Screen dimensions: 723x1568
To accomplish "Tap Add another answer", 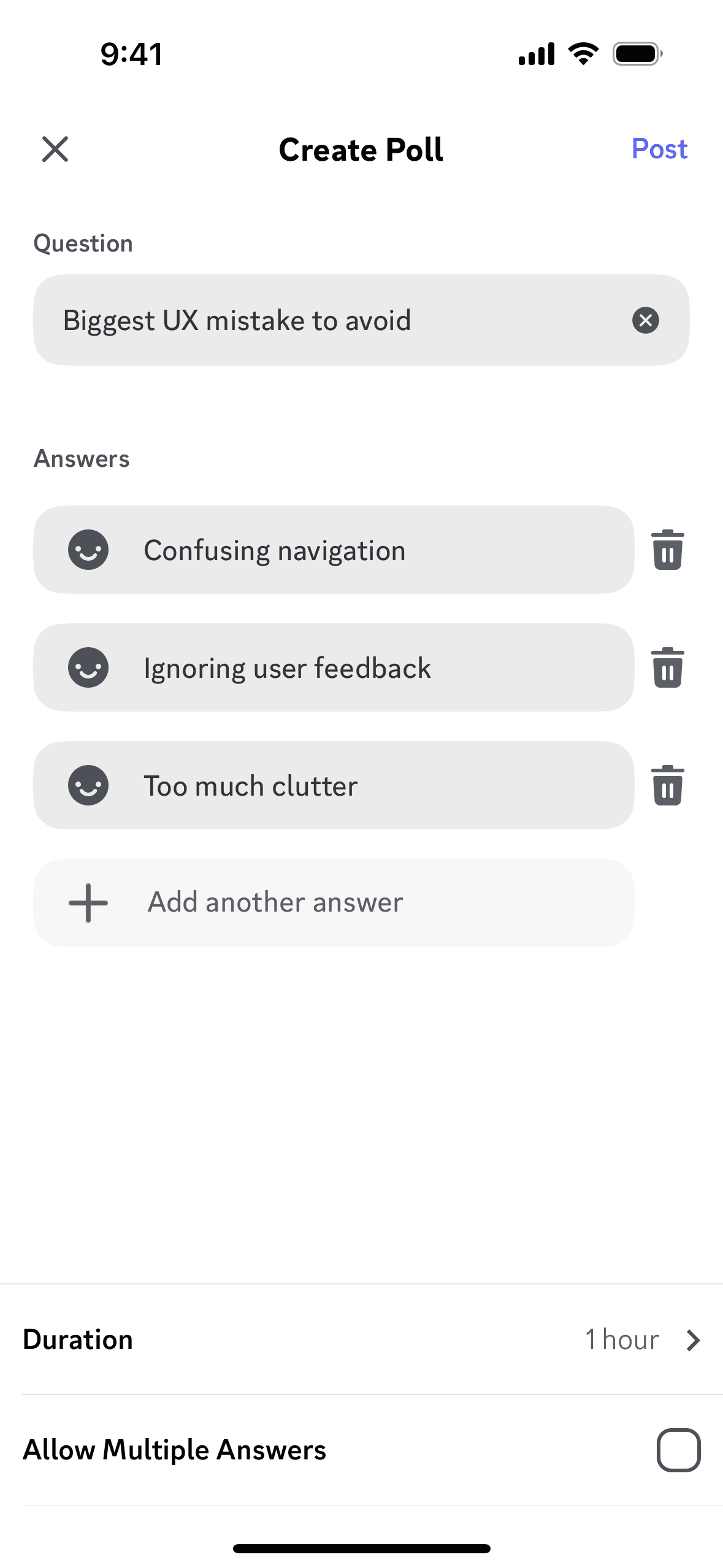I will 274,902.
